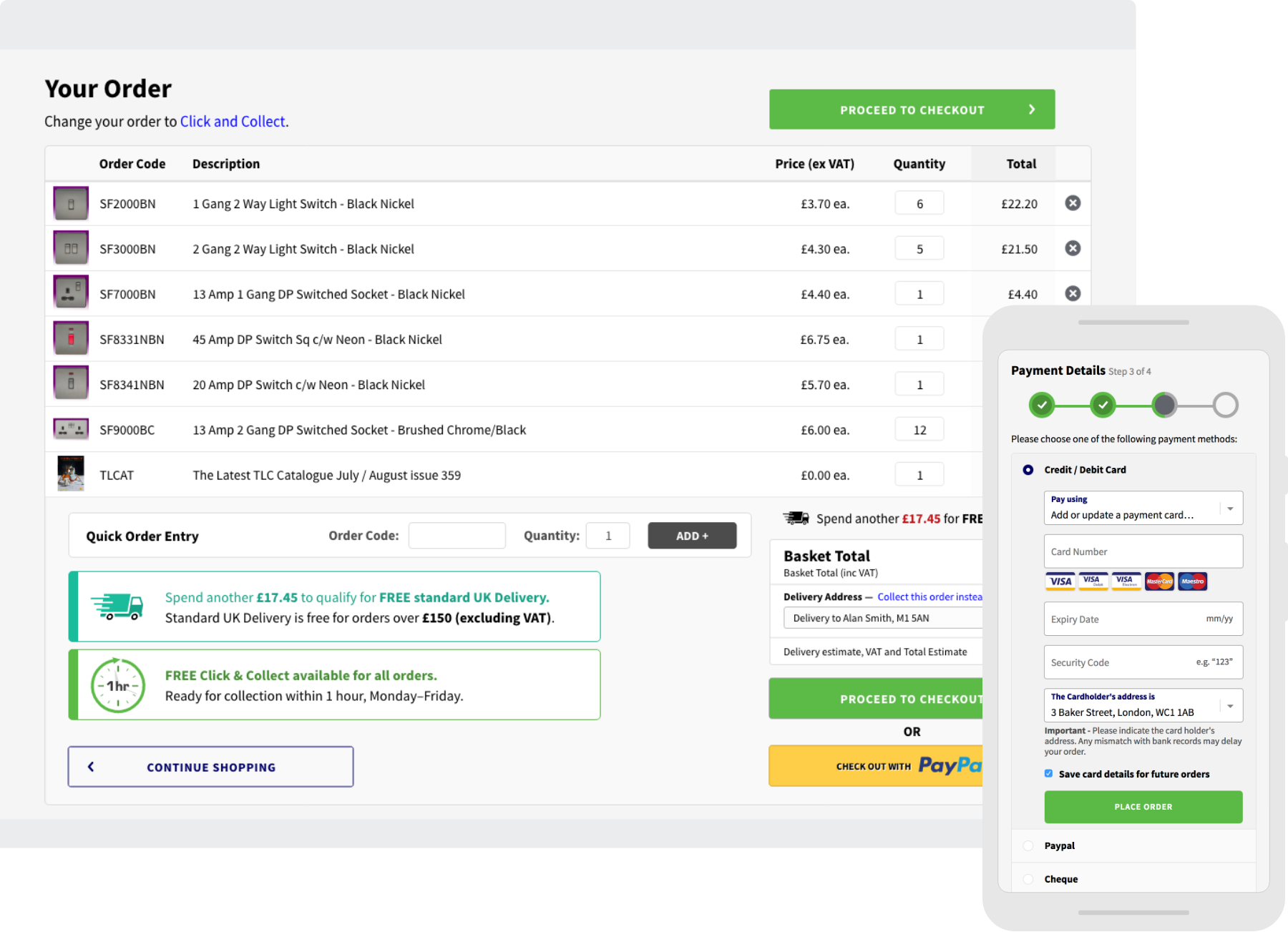The width and height of the screenshot is (1288, 932).
Task: Check out with PayPal button
Action: 877,766
